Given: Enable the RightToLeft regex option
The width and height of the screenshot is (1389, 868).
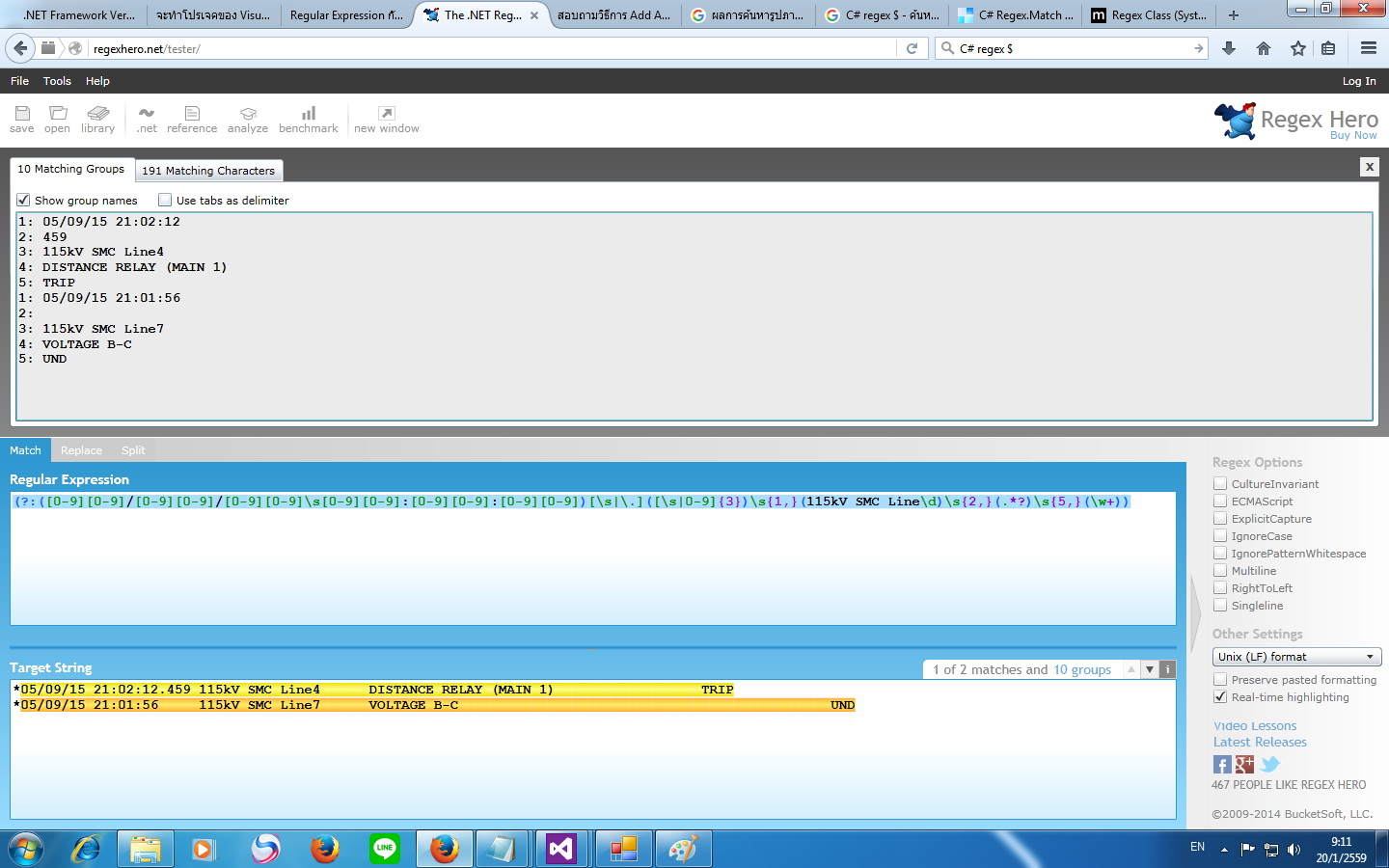Looking at the screenshot, I should coord(1220,587).
